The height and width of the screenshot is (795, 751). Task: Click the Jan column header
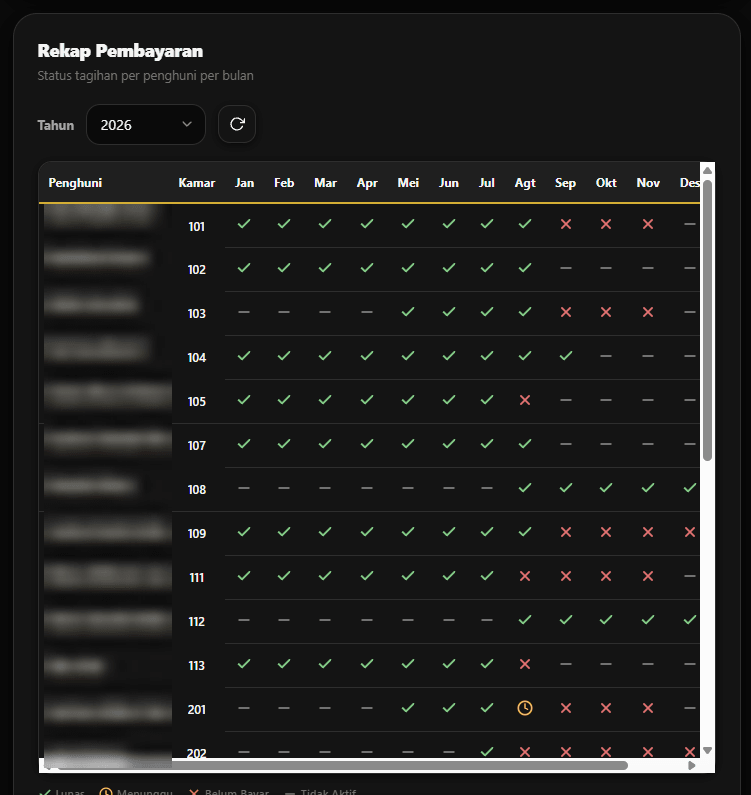(x=244, y=183)
